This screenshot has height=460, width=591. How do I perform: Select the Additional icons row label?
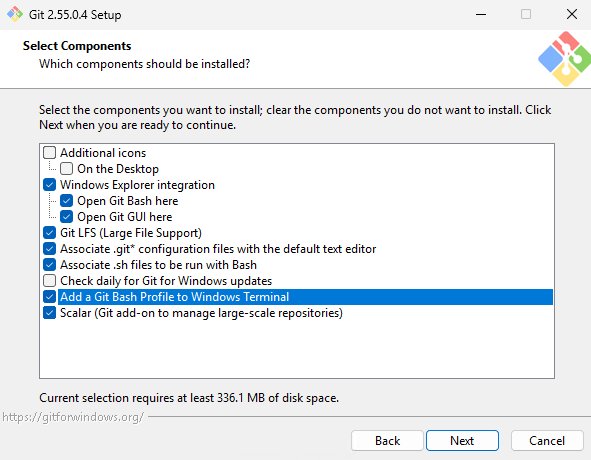click(103, 153)
